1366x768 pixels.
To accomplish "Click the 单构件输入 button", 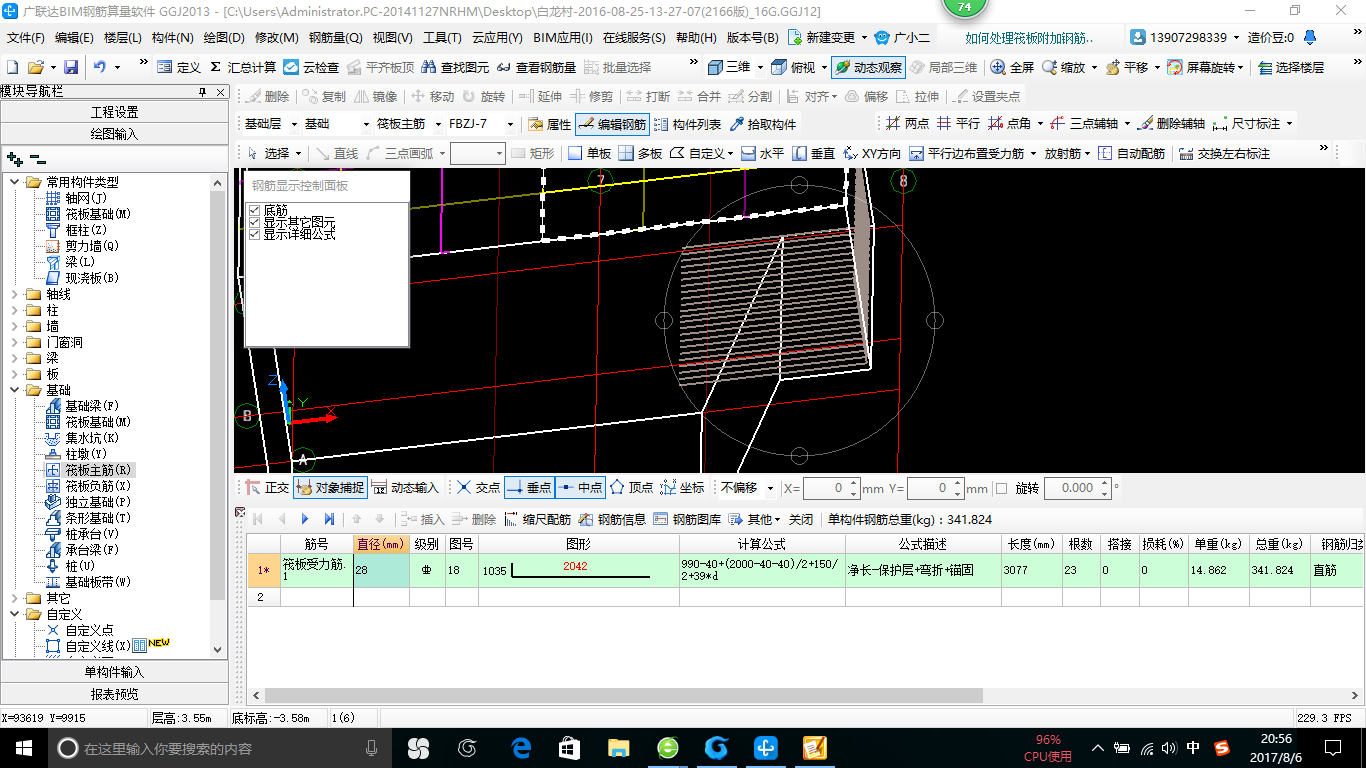I will (114, 672).
